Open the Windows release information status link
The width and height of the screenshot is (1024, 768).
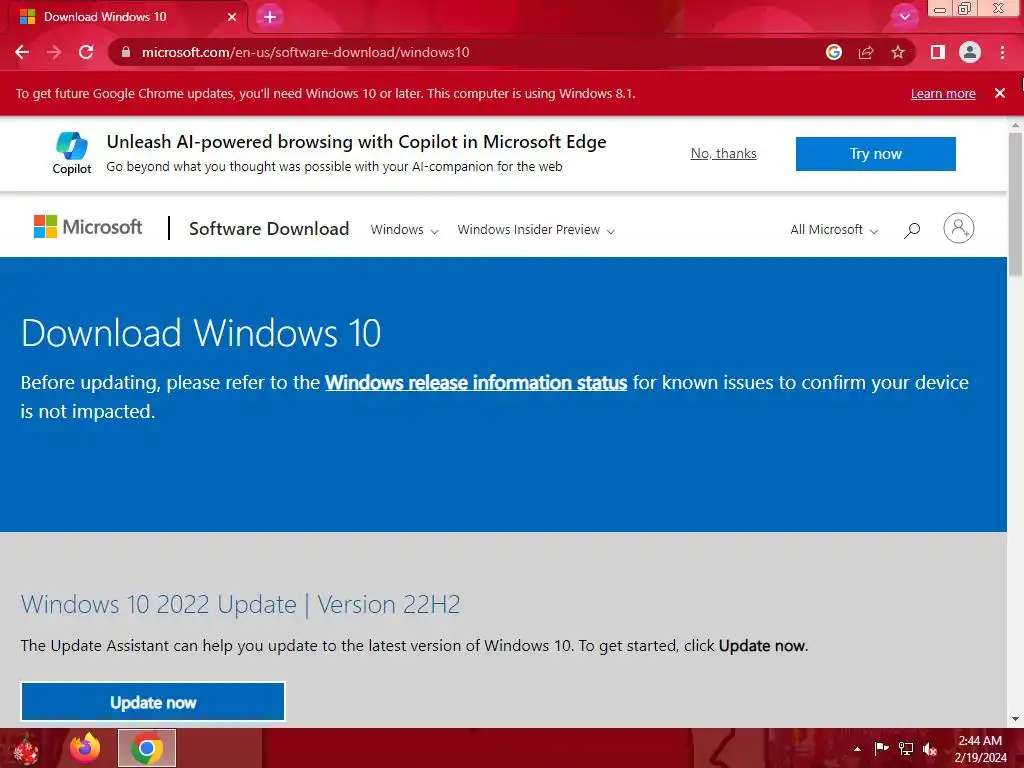pos(476,383)
